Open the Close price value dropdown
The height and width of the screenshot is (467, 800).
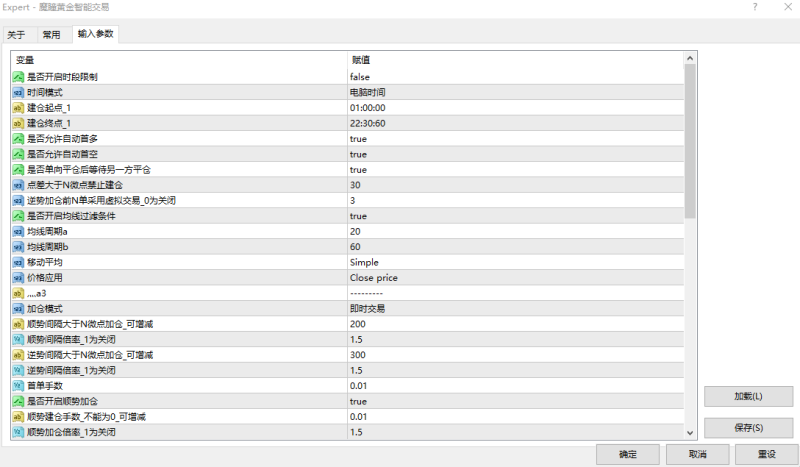tap(372, 277)
